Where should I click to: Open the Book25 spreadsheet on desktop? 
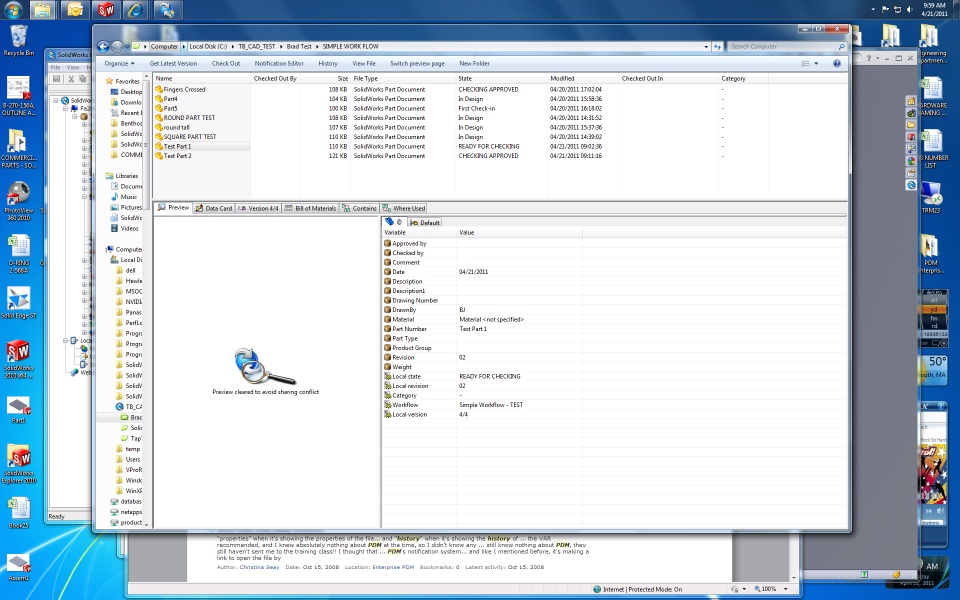click(18, 513)
